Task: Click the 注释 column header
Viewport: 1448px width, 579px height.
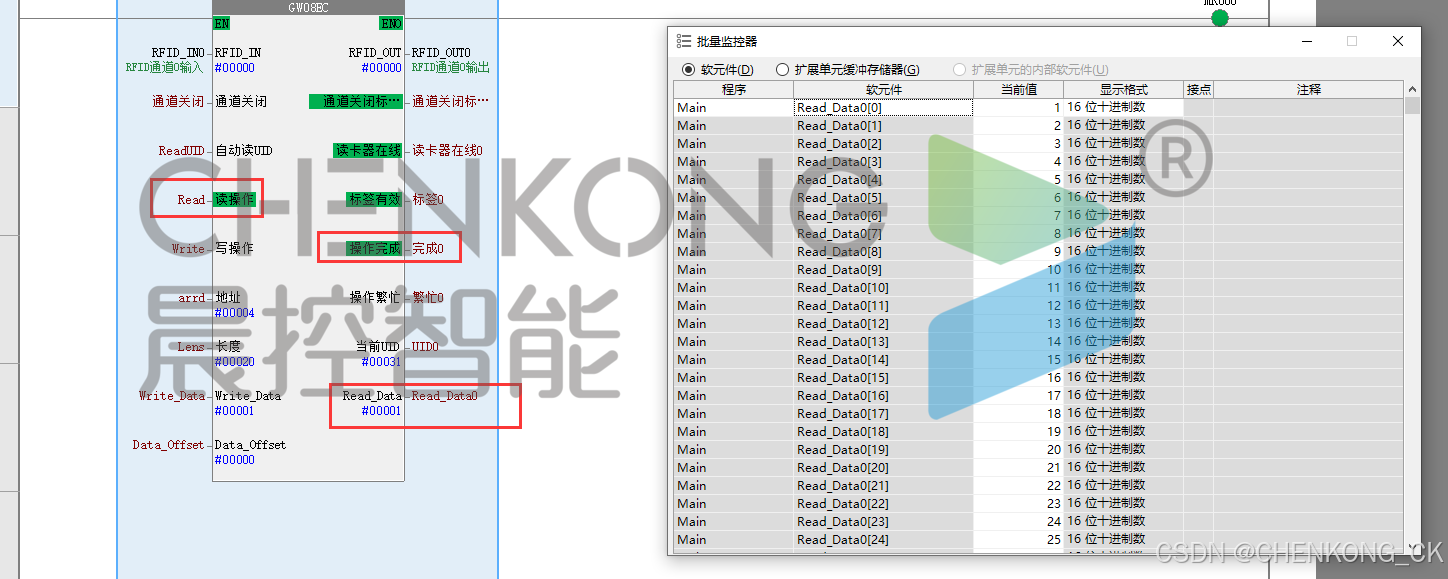Action: pos(1308,89)
